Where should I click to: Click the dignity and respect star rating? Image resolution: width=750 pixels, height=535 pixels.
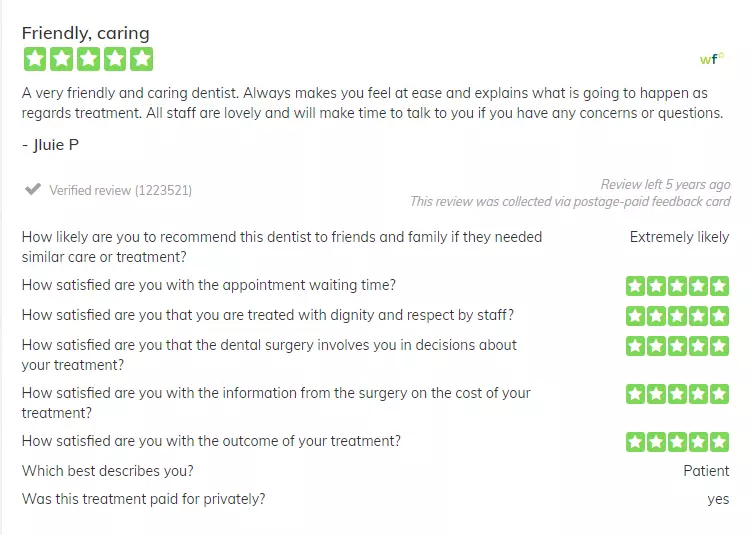point(677,316)
